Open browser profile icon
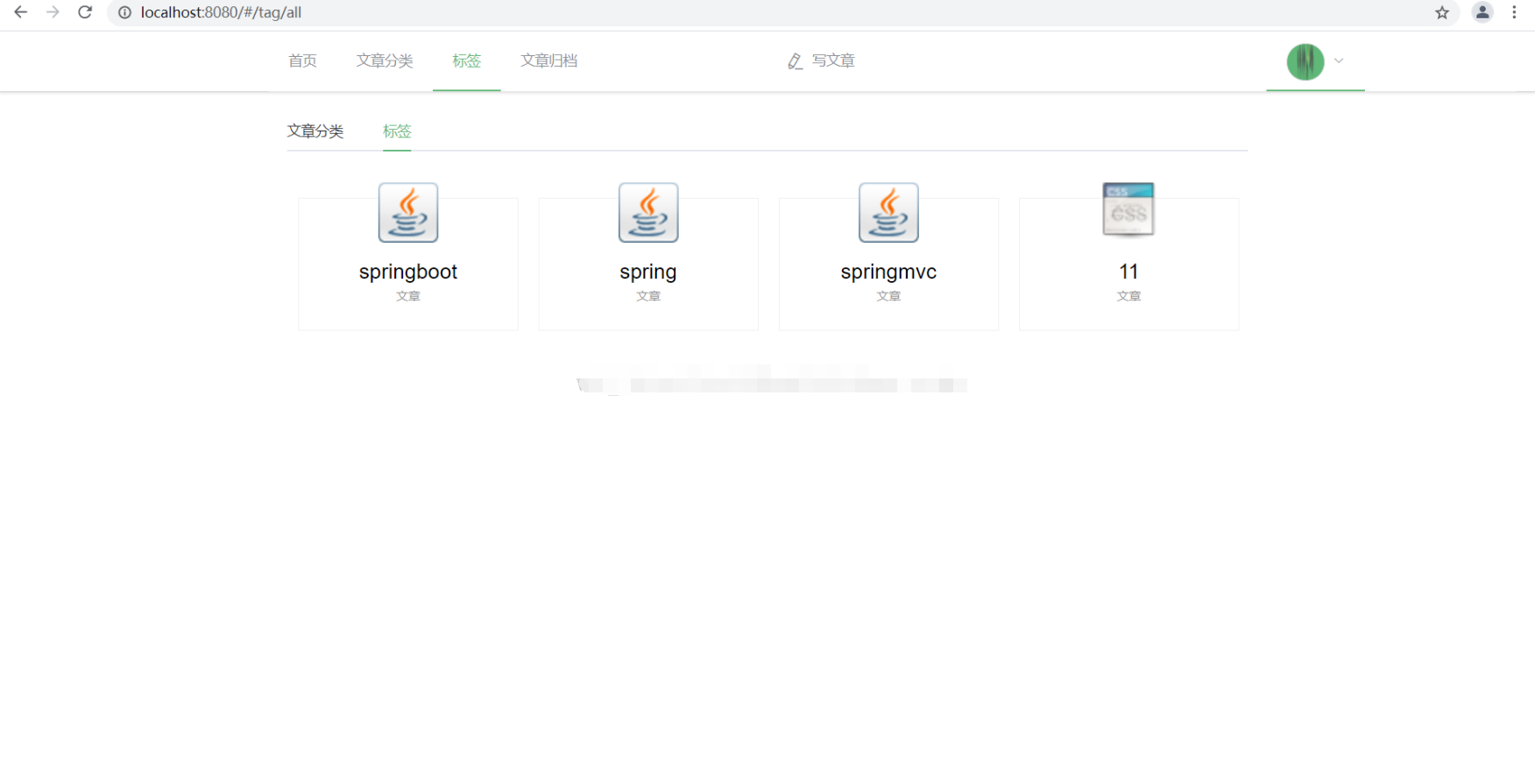The image size is (1535, 784). click(x=1482, y=12)
